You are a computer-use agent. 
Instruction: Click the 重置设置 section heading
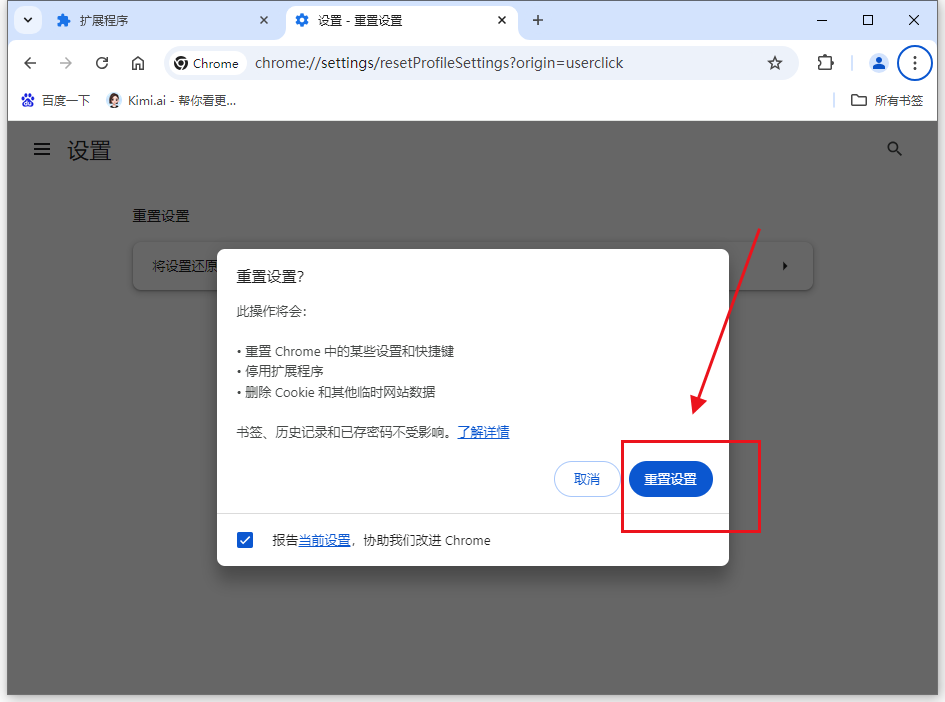tap(161, 216)
